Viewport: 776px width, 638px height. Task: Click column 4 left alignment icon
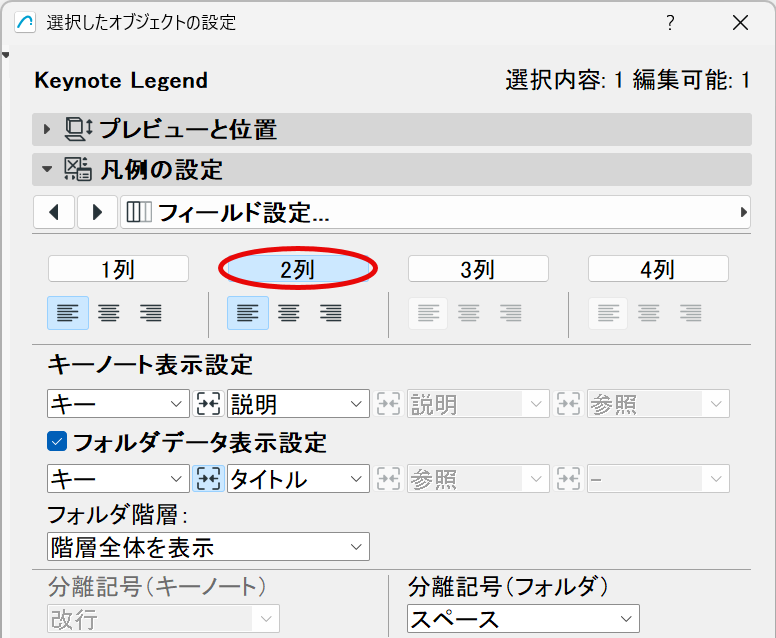[x=608, y=313]
